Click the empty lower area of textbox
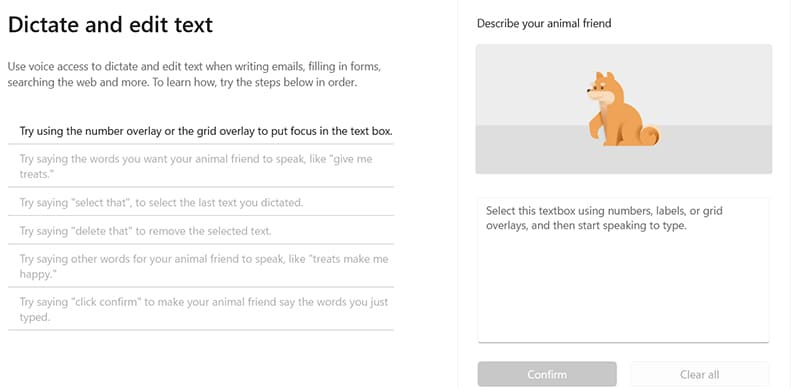Viewport: 800px width, 388px height. point(623,291)
